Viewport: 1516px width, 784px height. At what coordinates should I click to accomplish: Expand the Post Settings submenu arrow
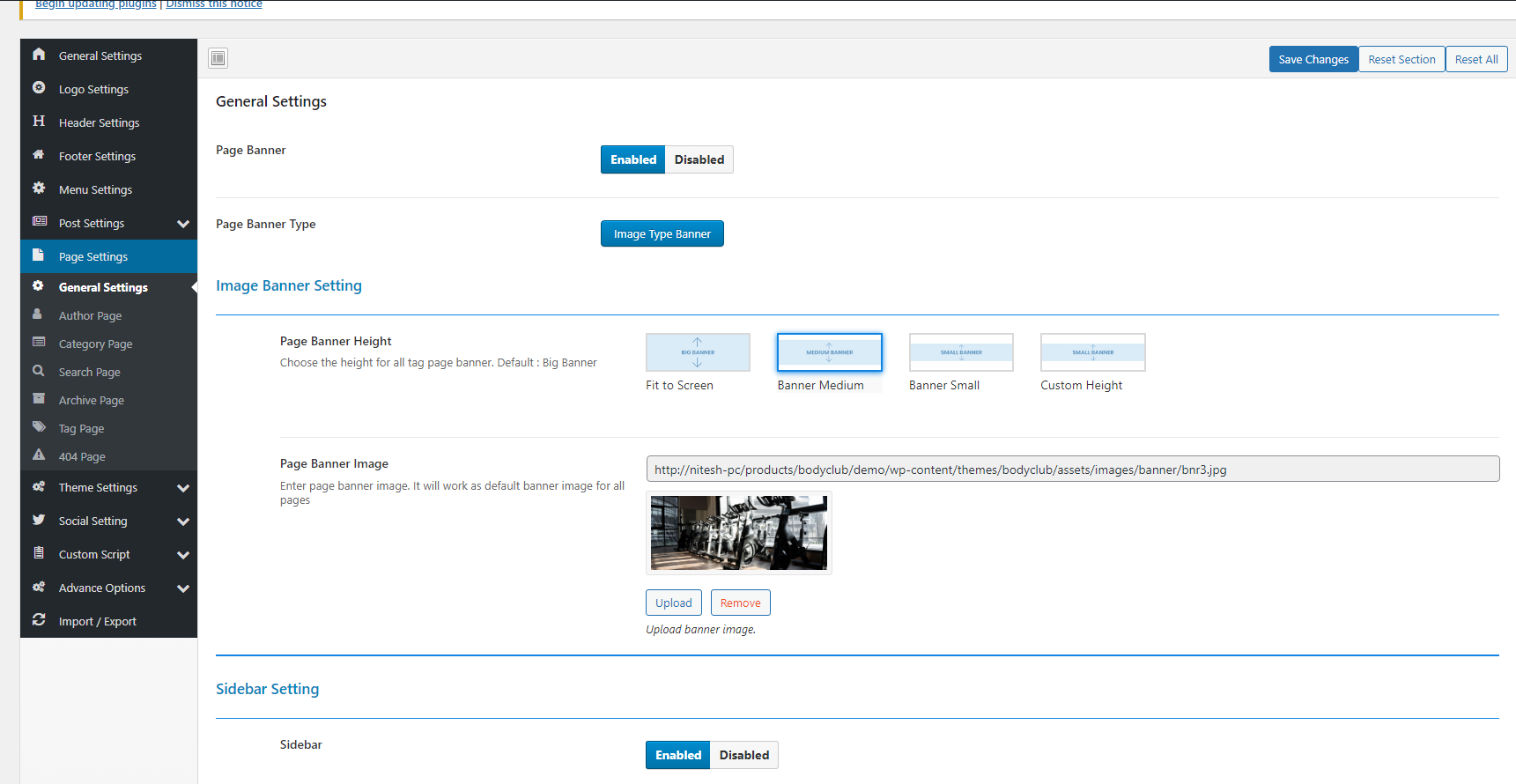click(183, 224)
